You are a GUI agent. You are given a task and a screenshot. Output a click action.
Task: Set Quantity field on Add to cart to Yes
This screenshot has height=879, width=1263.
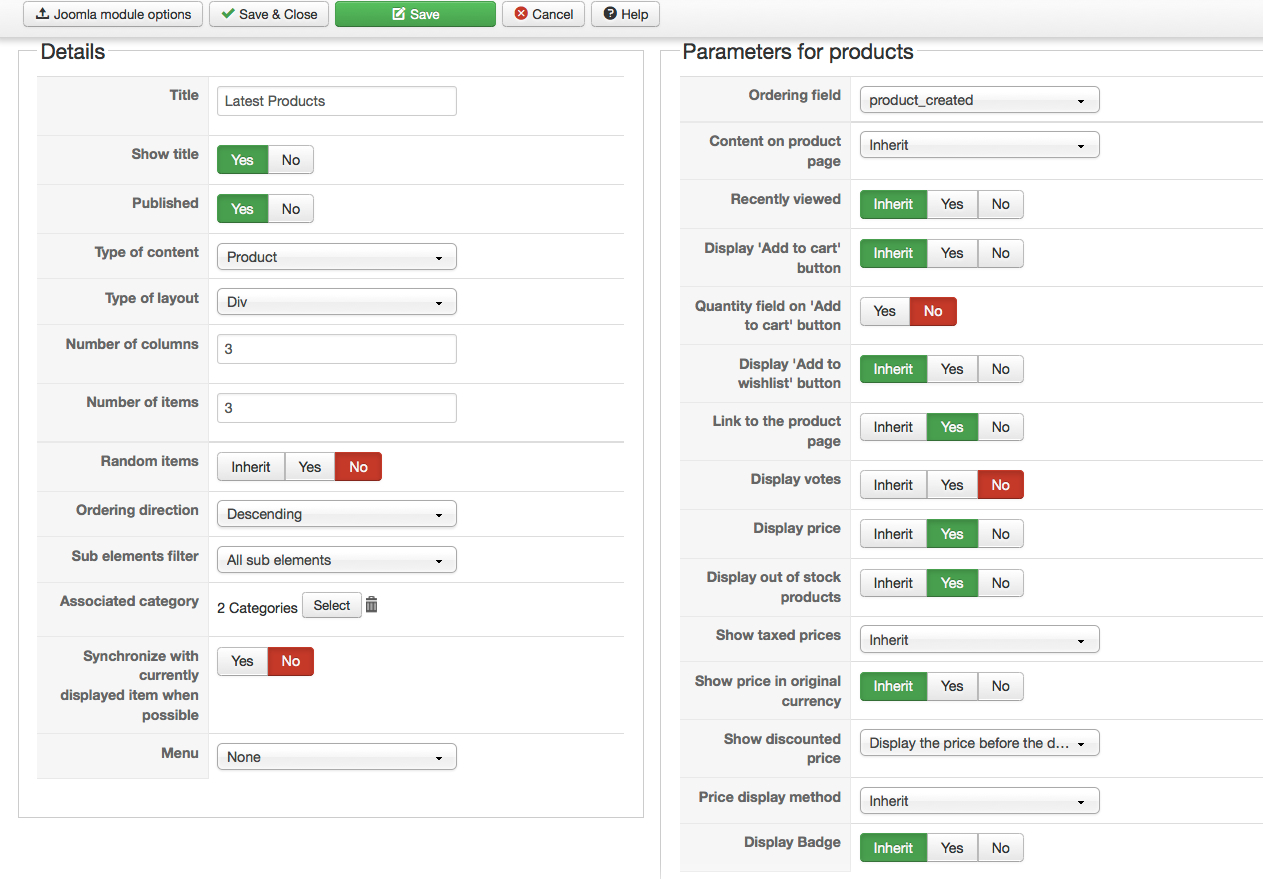click(x=885, y=311)
